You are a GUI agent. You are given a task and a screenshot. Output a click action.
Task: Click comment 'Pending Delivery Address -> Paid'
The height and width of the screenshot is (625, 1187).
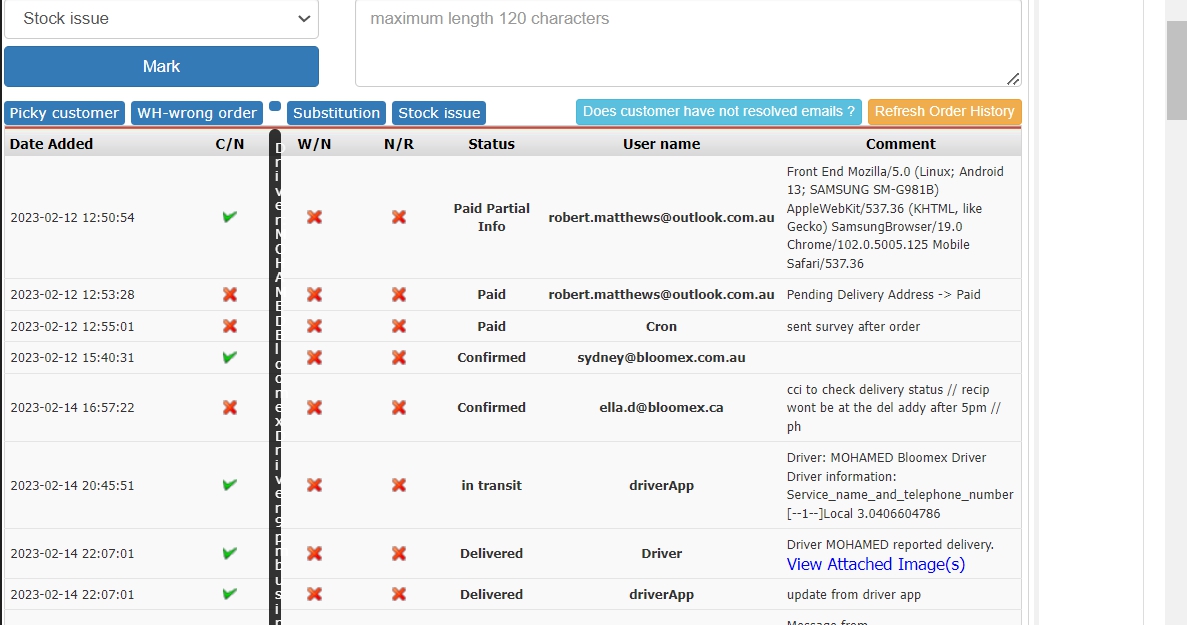tap(883, 294)
